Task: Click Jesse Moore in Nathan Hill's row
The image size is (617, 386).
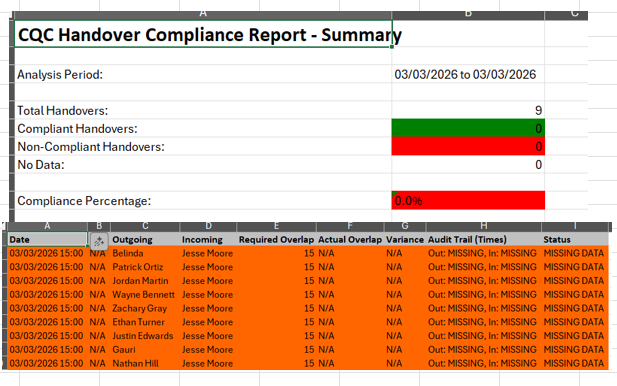Action: (x=209, y=363)
